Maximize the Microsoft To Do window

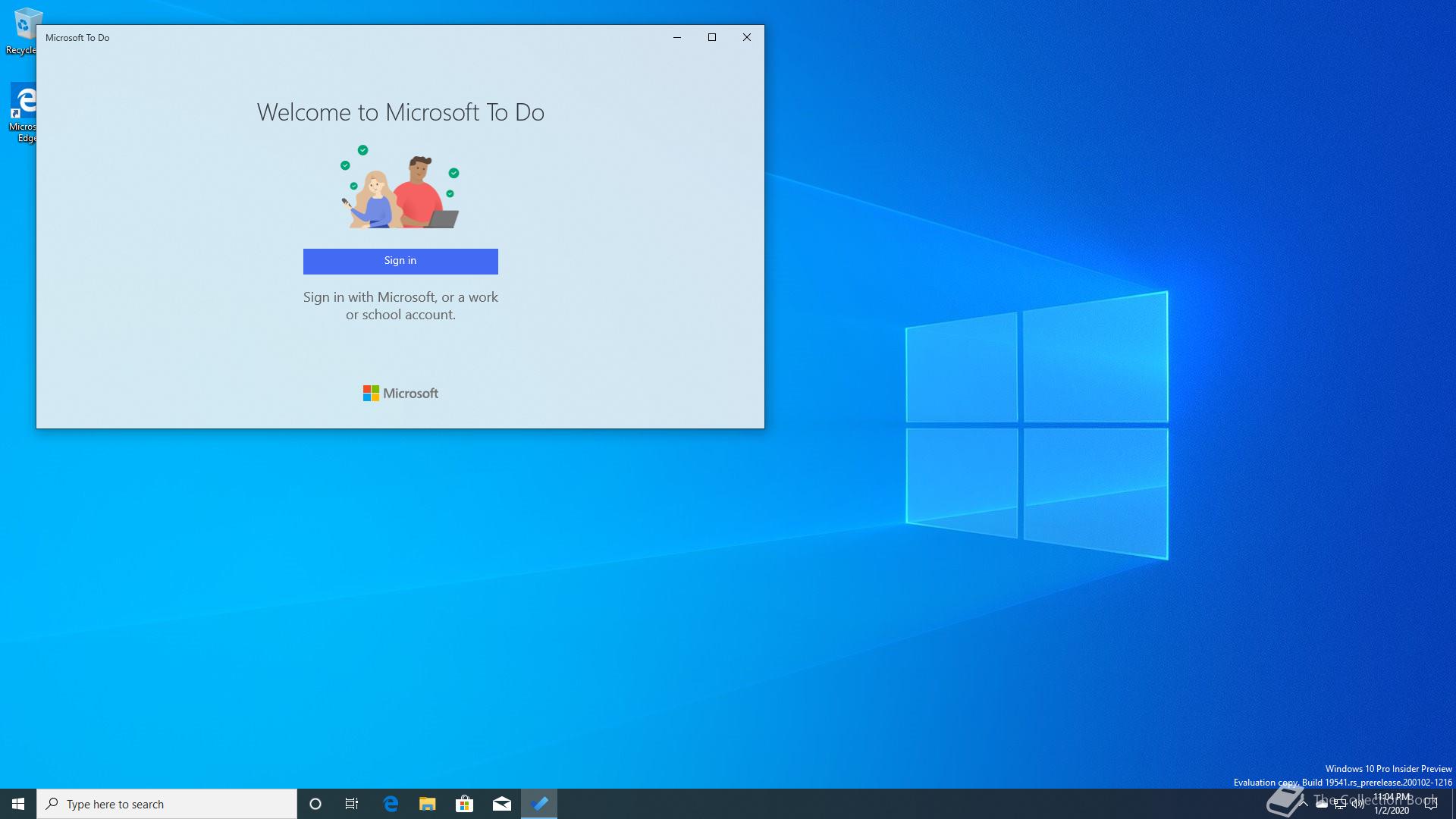pyautogui.click(x=712, y=37)
